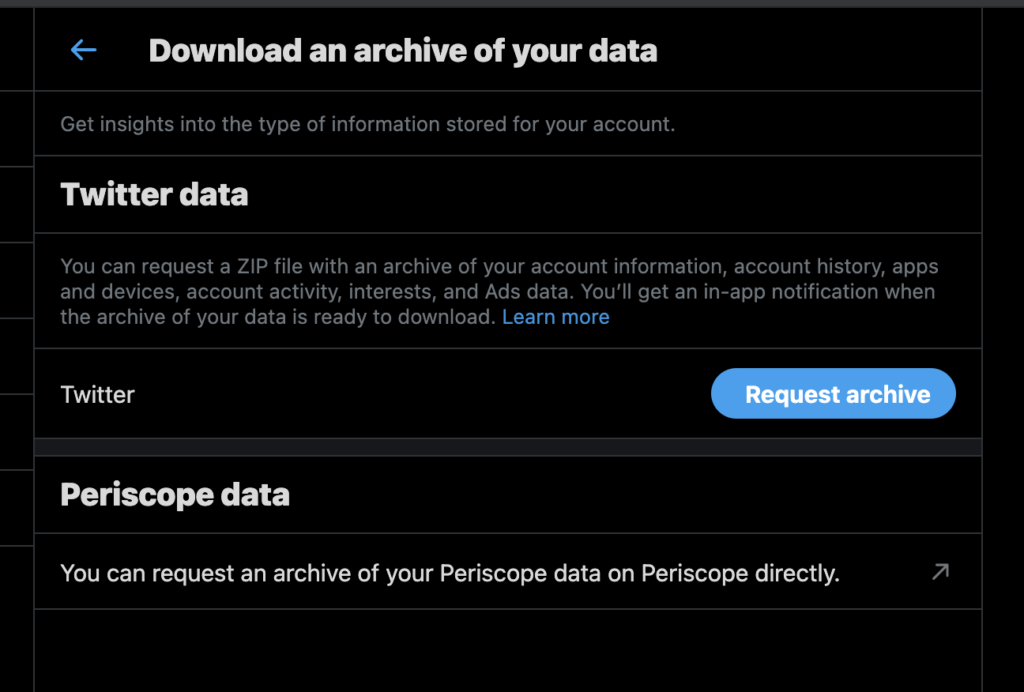This screenshot has width=1024, height=692.
Task: Select the Periscope data section header
Action: [175, 494]
